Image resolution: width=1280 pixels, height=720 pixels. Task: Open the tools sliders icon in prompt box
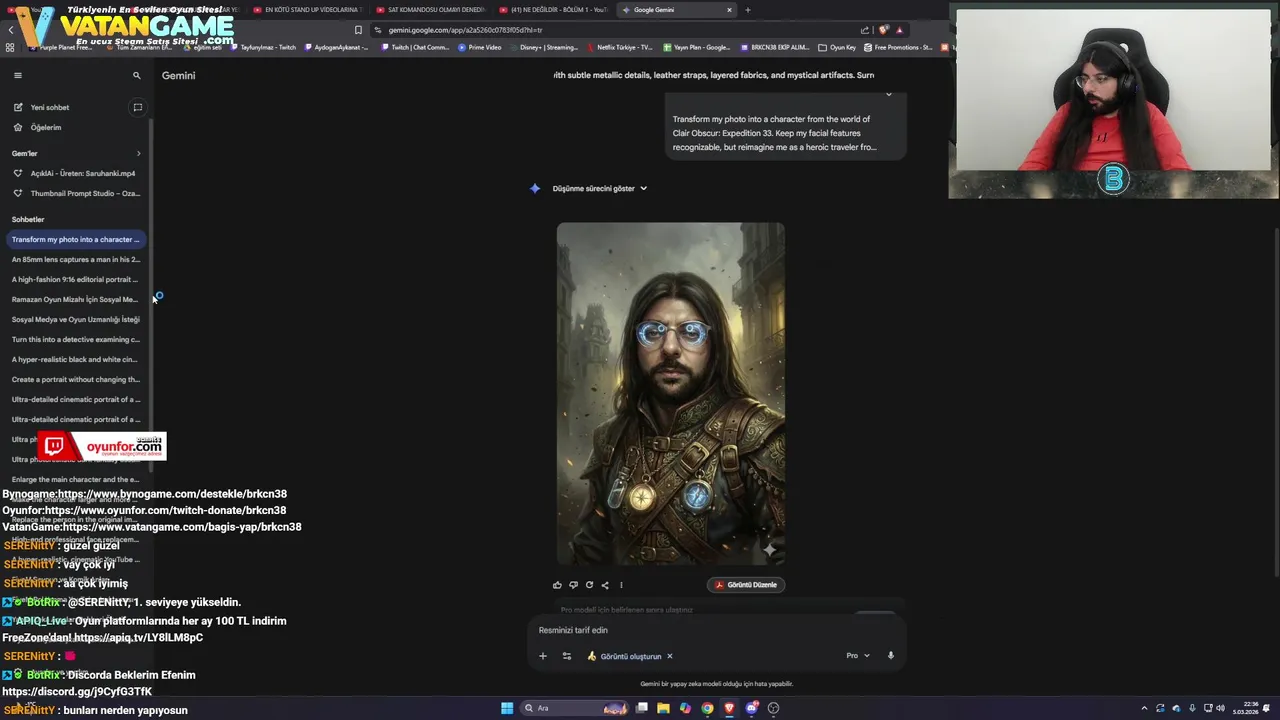point(567,656)
